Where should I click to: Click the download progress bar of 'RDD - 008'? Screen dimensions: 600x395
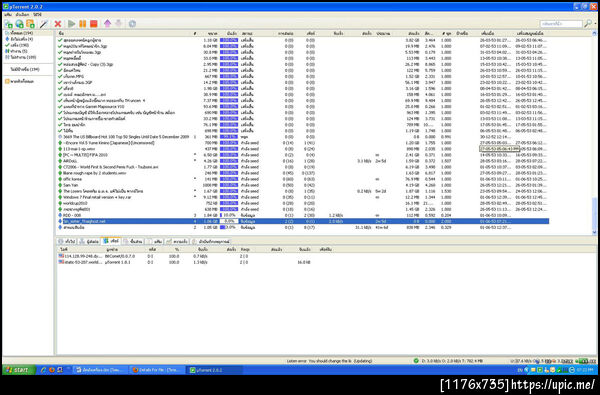pyautogui.click(x=229, y=215)
